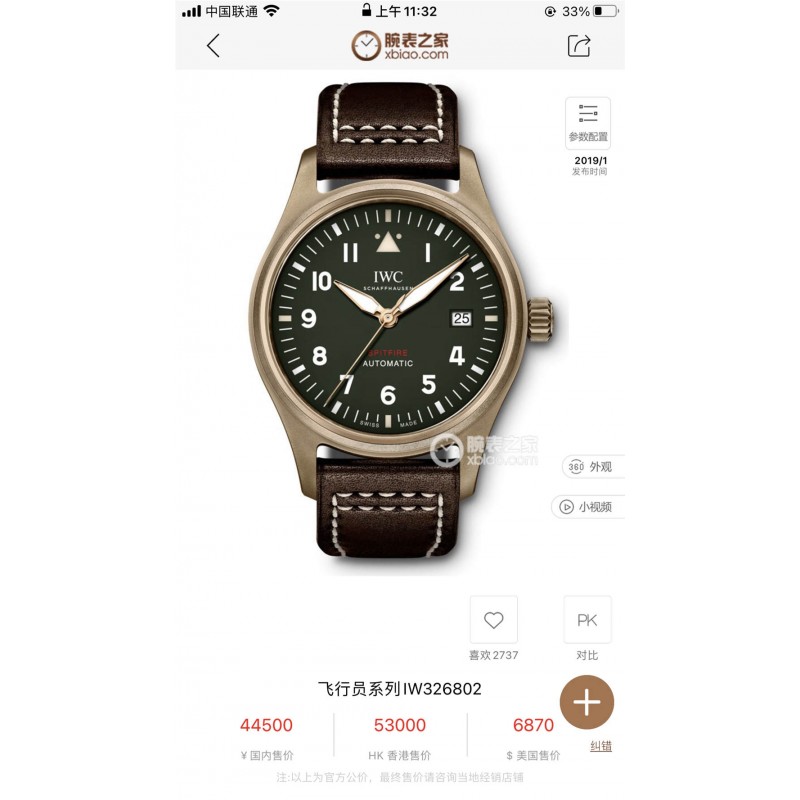Tap the battery indicator in status bar

(x=606, y=11)
